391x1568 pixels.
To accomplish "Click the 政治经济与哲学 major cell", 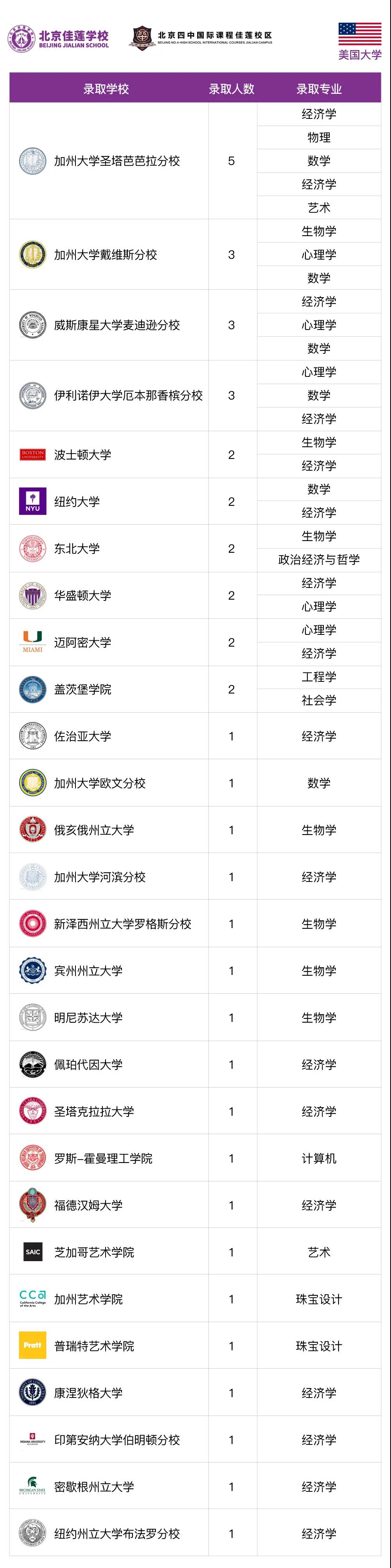I will pos(319,559).
